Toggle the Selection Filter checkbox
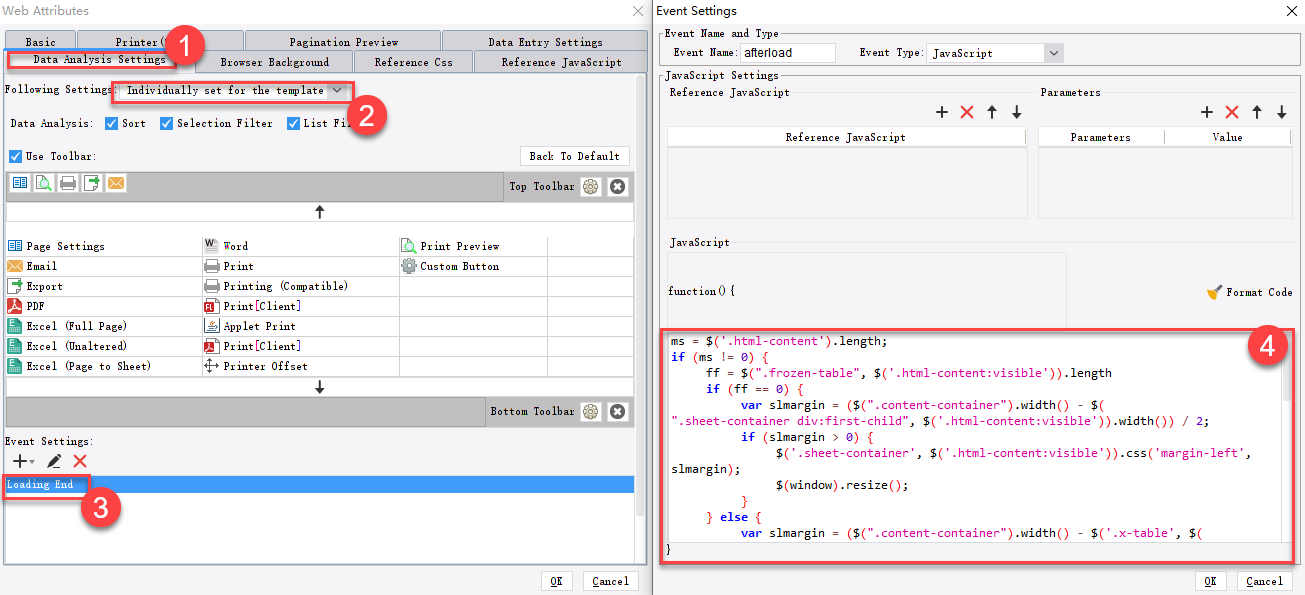 tap(166, 124)
